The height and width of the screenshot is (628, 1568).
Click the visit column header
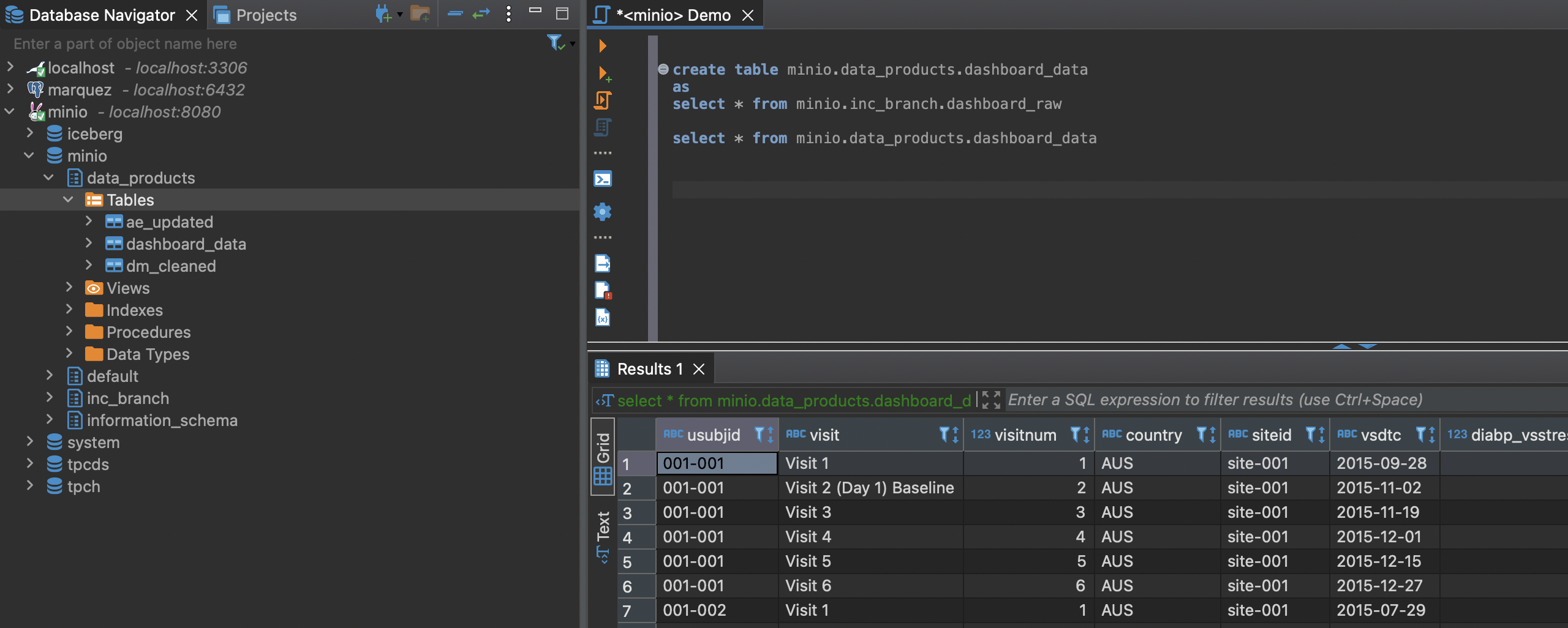[x=824, y=435]
